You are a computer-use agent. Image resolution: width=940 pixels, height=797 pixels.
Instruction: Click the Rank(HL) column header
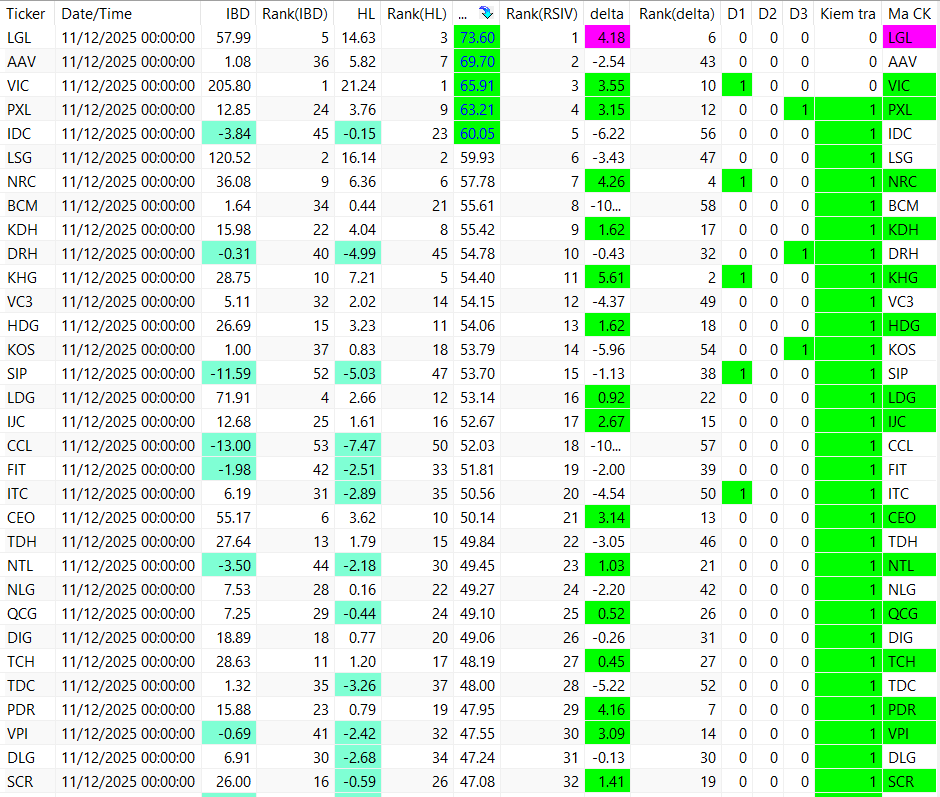(417, 13)
